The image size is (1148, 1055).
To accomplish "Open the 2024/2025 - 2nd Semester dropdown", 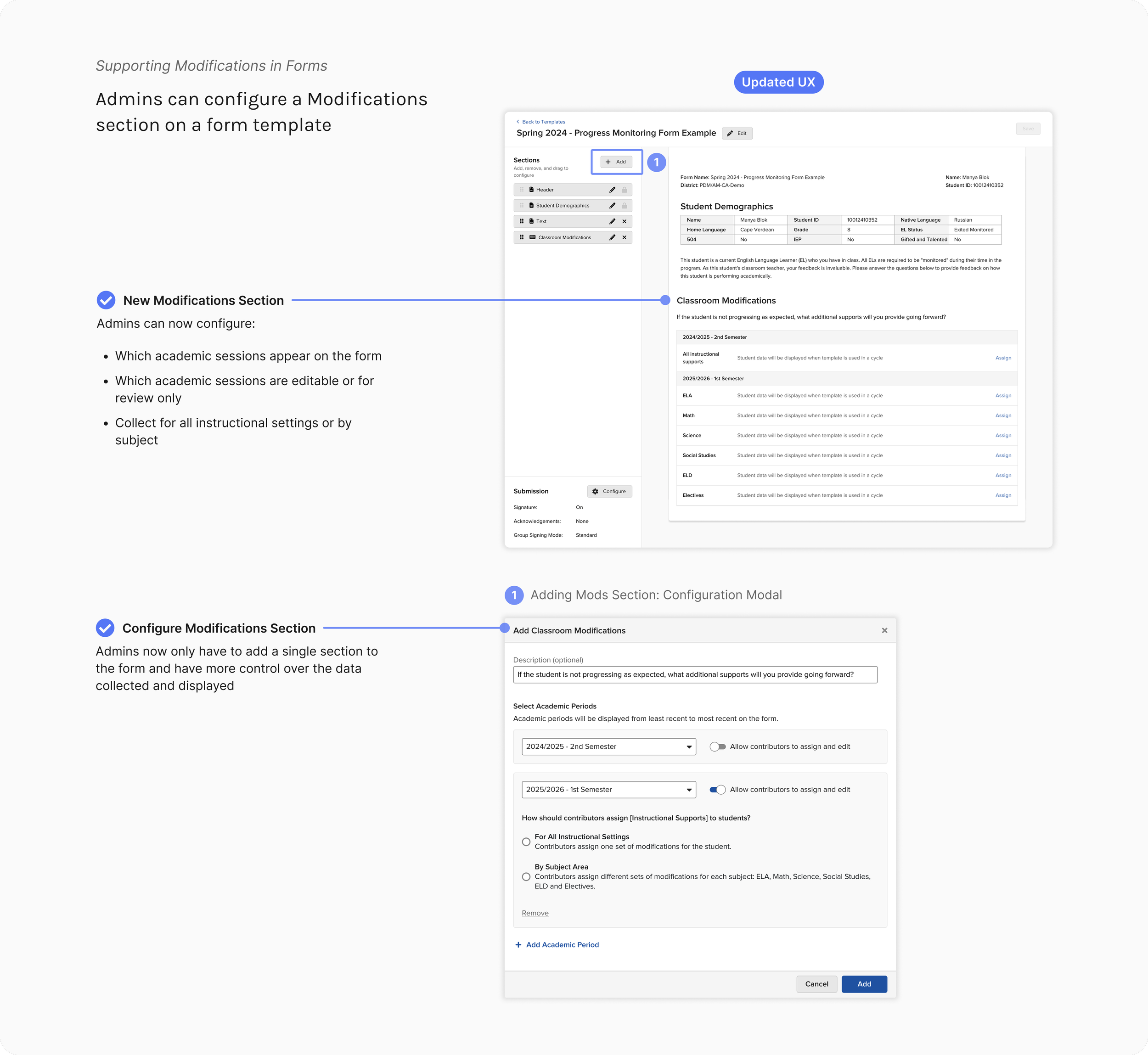I will click(608, 747).
